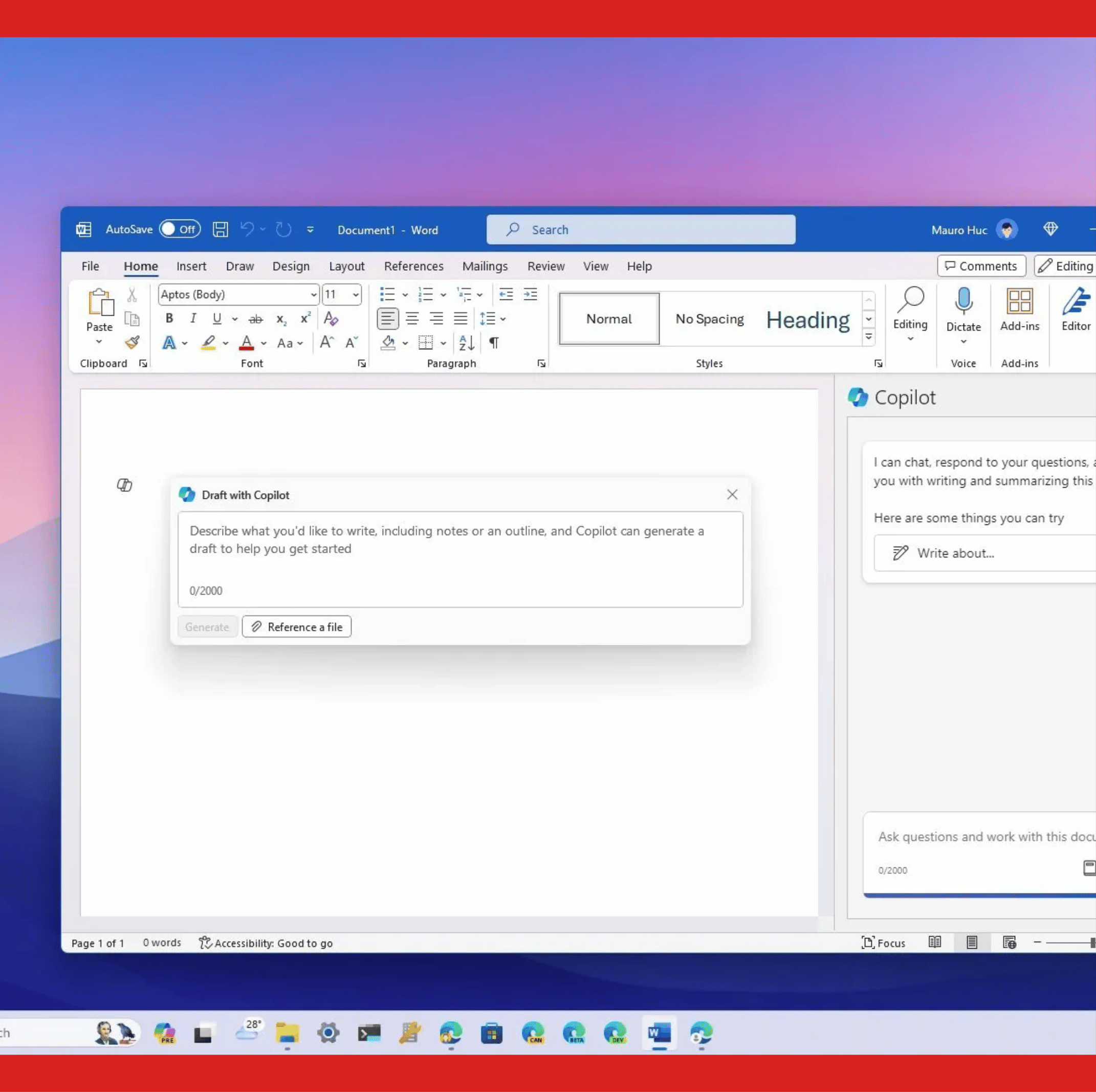Center align the text
The height and width of the screenshot is (1092, 1096).
click(412, 319)
